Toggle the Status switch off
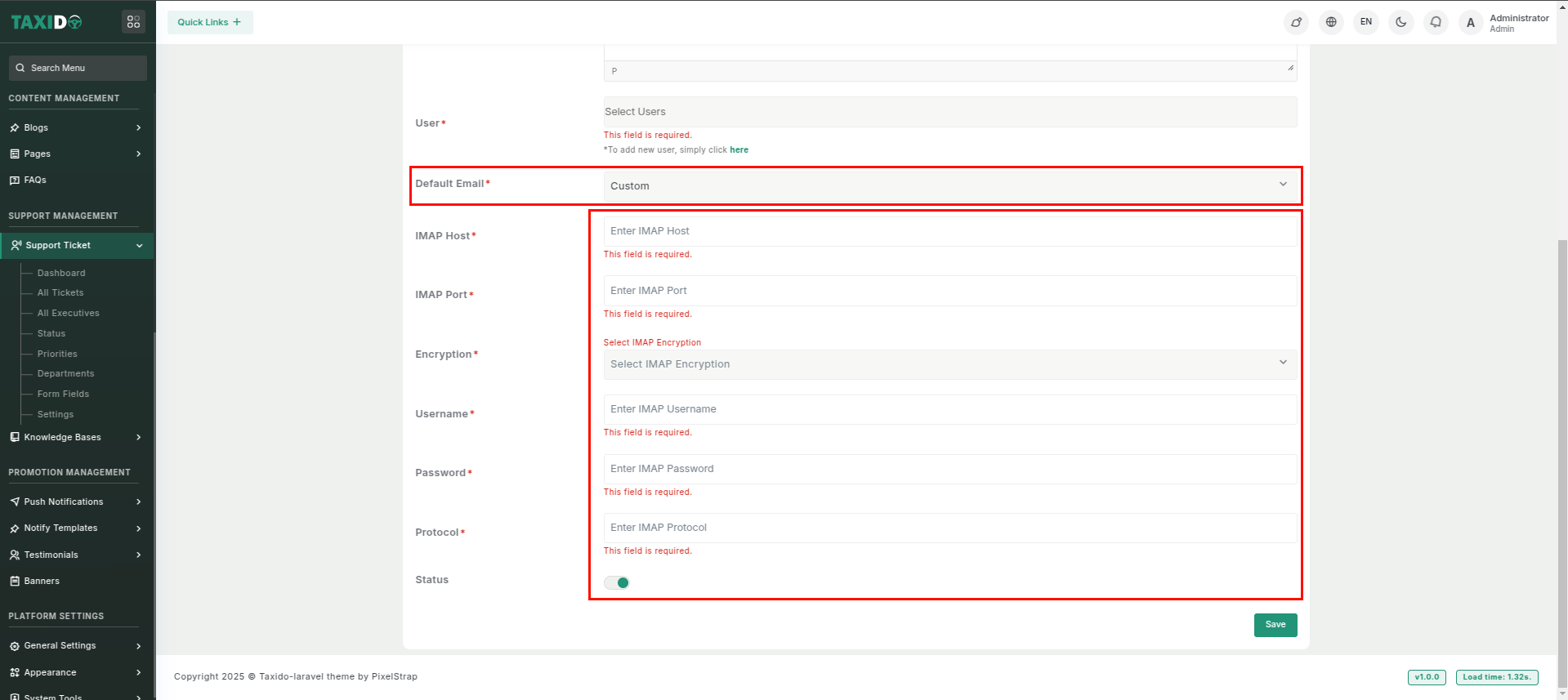Viewport: 1568px width, 700px height. [x=617, y=582]
